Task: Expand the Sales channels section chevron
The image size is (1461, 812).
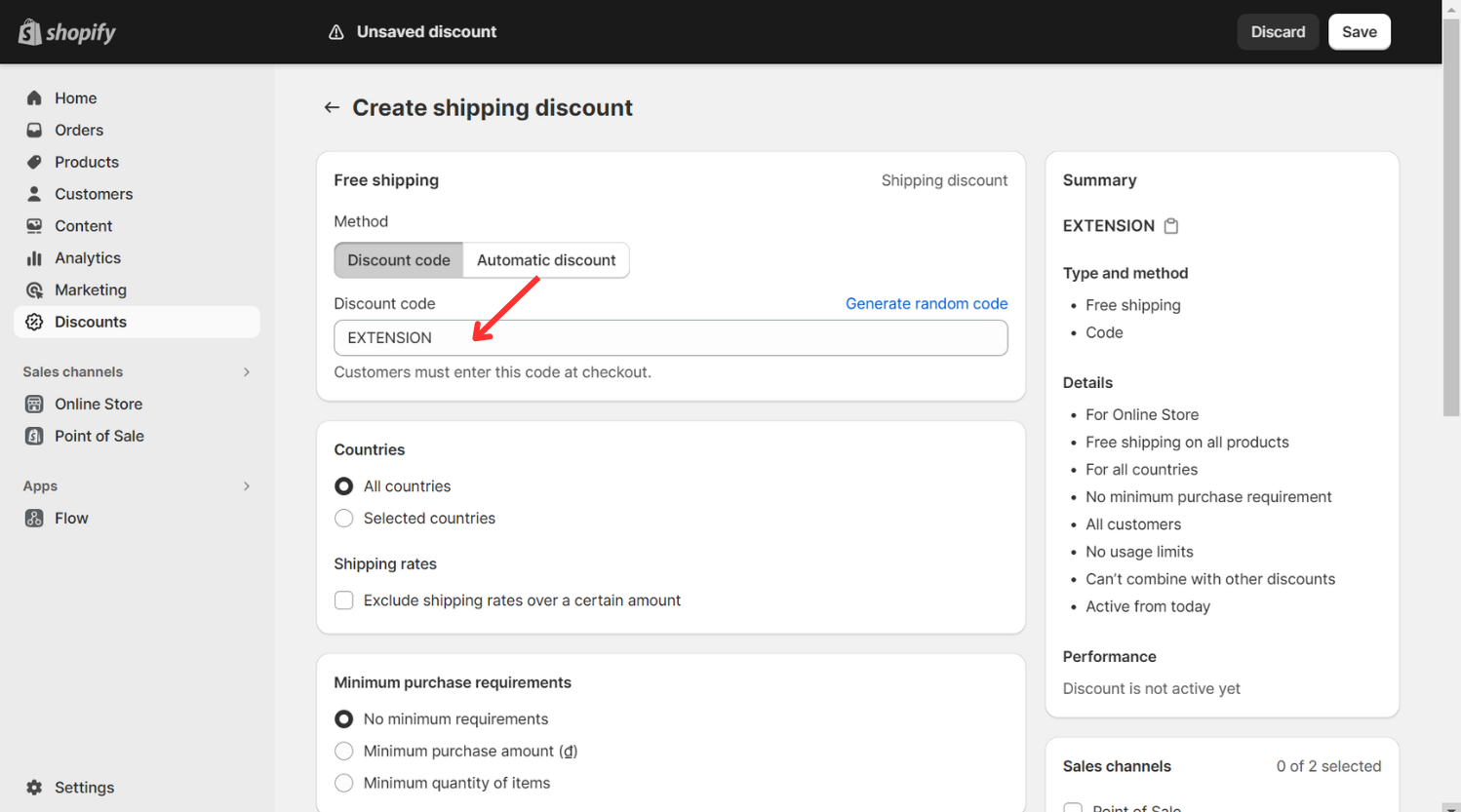Action: click(247, 372)
